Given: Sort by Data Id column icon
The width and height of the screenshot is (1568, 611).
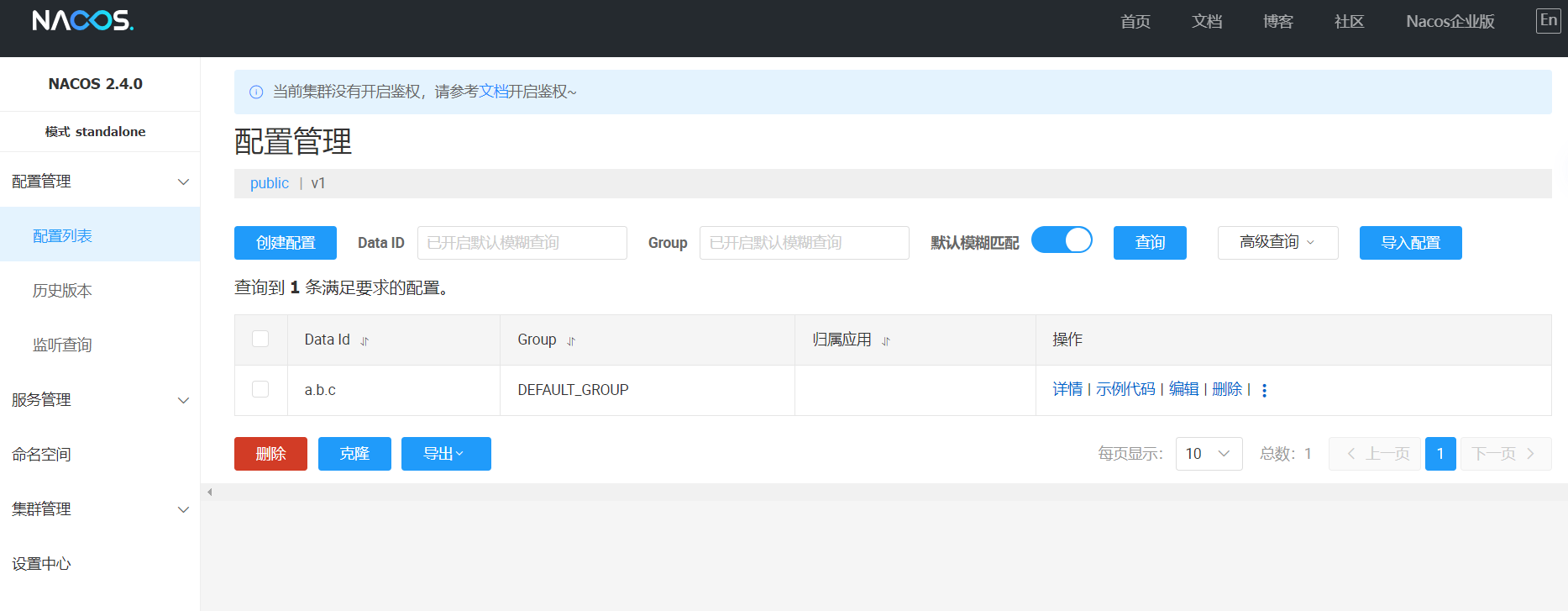Looking at the screenshot, I should point(364,341).
